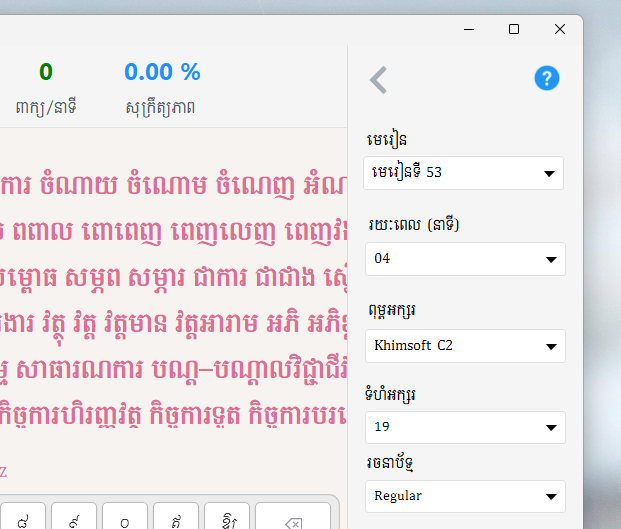621x529 pixels.
Task: Open the Regular font style dropdown
Action: pos(464,496)
